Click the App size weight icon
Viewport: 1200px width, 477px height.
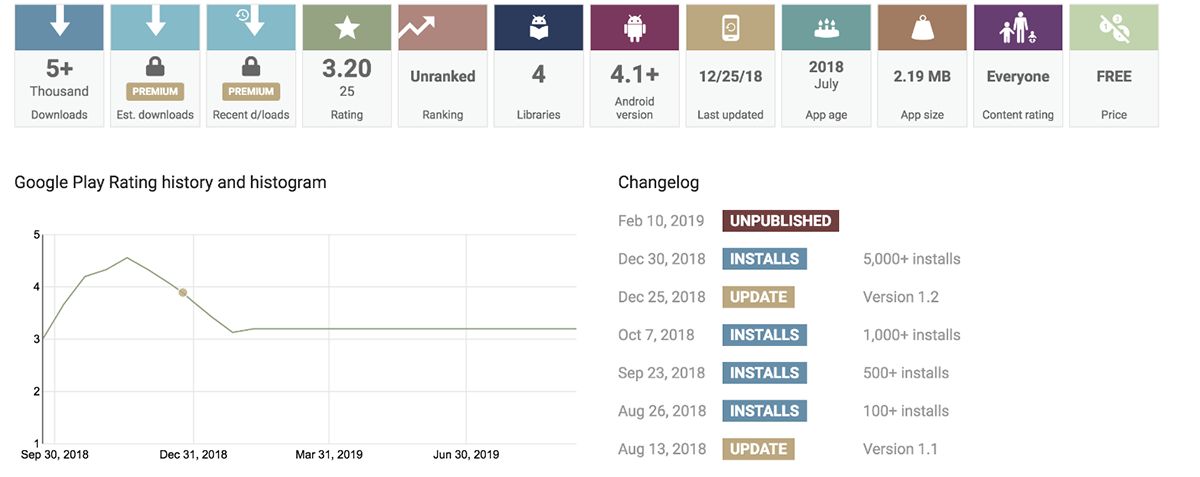point(922,28)
